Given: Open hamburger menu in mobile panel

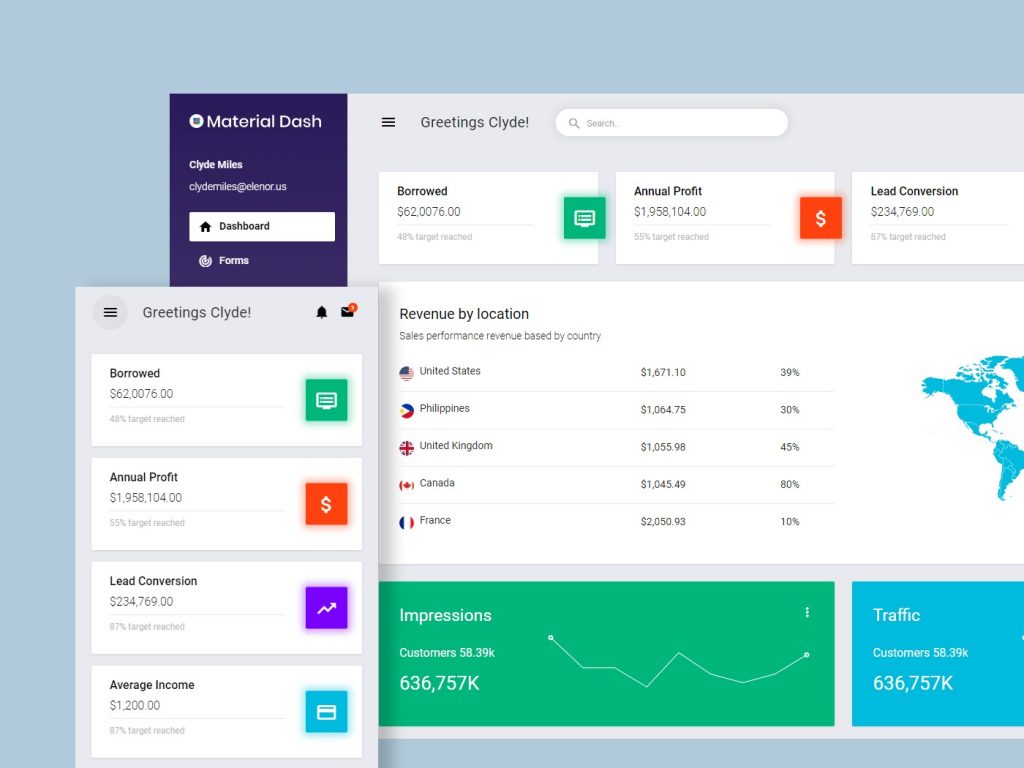Looking at the screenshot, I should point(110,312).
